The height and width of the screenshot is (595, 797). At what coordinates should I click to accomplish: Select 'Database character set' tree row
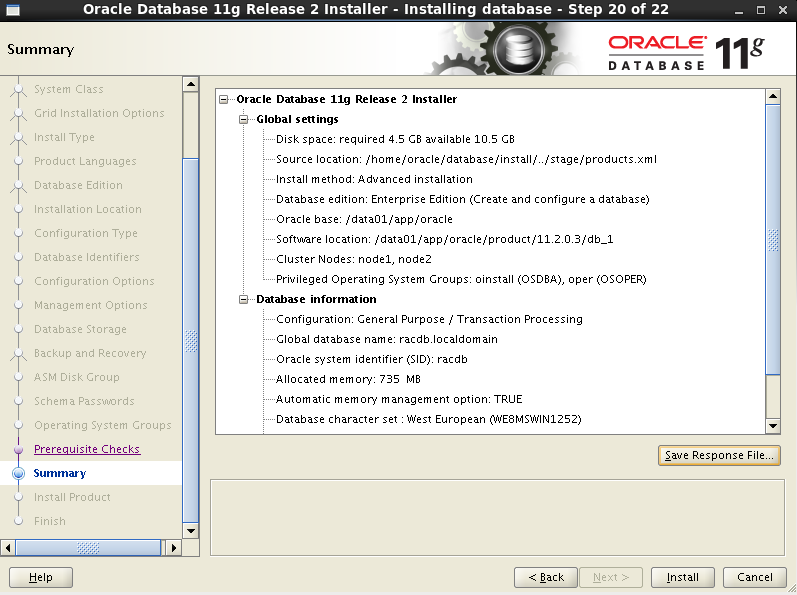point(428,419)
